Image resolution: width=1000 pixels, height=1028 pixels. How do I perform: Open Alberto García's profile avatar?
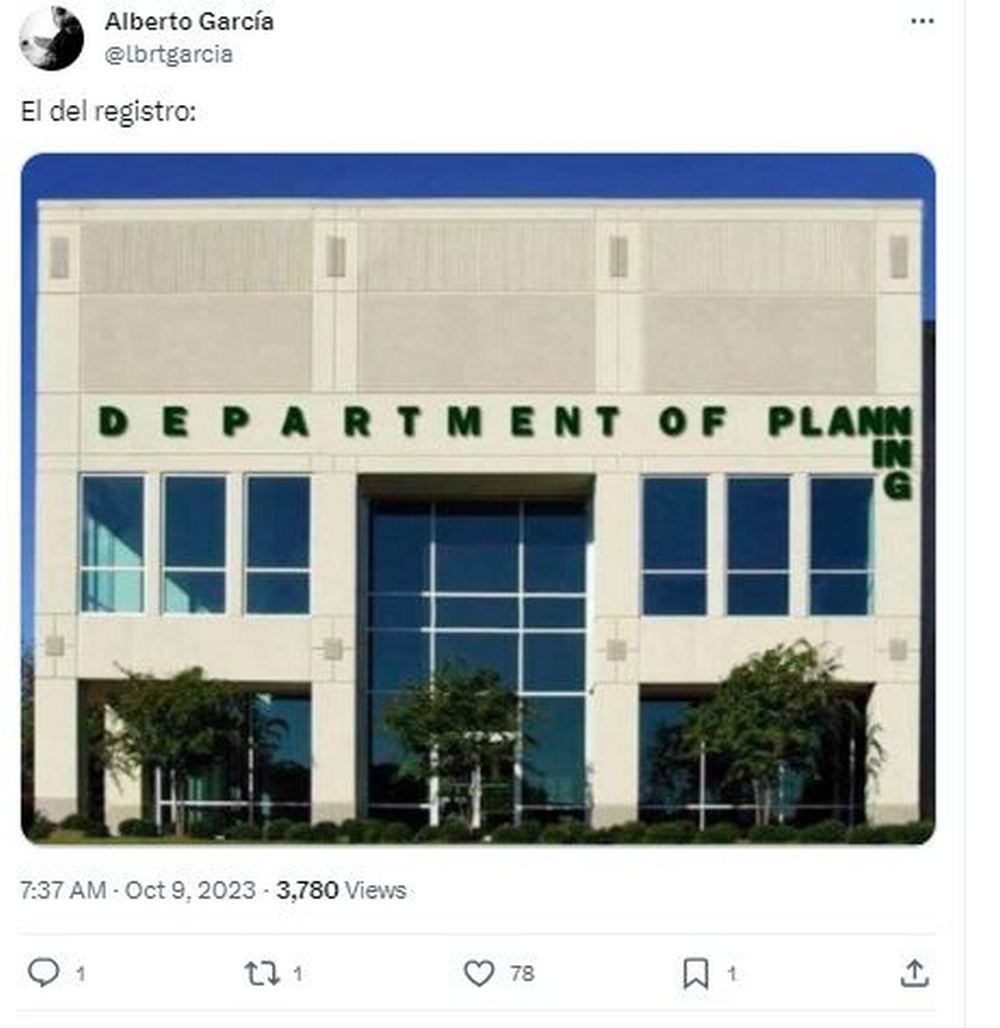[x=51, y=38]
